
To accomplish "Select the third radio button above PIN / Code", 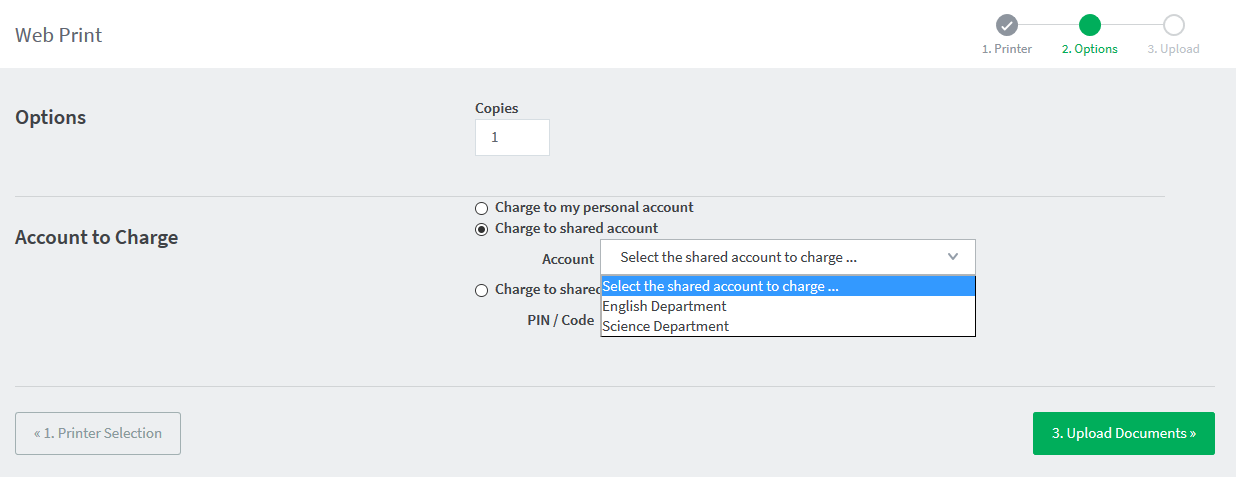I will 482,290.
